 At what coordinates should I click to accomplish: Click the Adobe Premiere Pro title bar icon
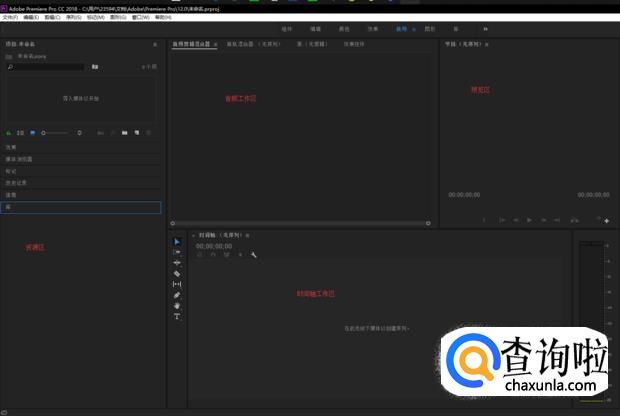(x=4, y=8)
